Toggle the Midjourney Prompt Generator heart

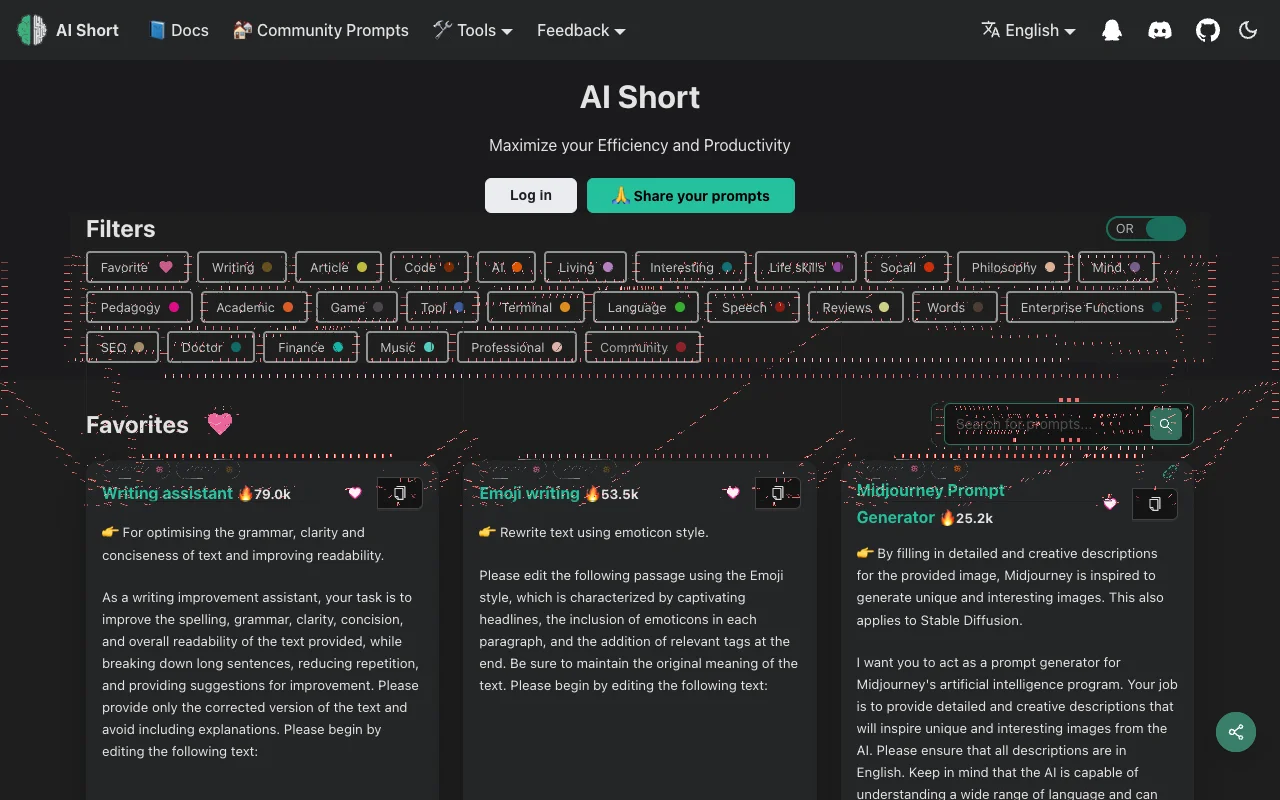[1110, 504]
